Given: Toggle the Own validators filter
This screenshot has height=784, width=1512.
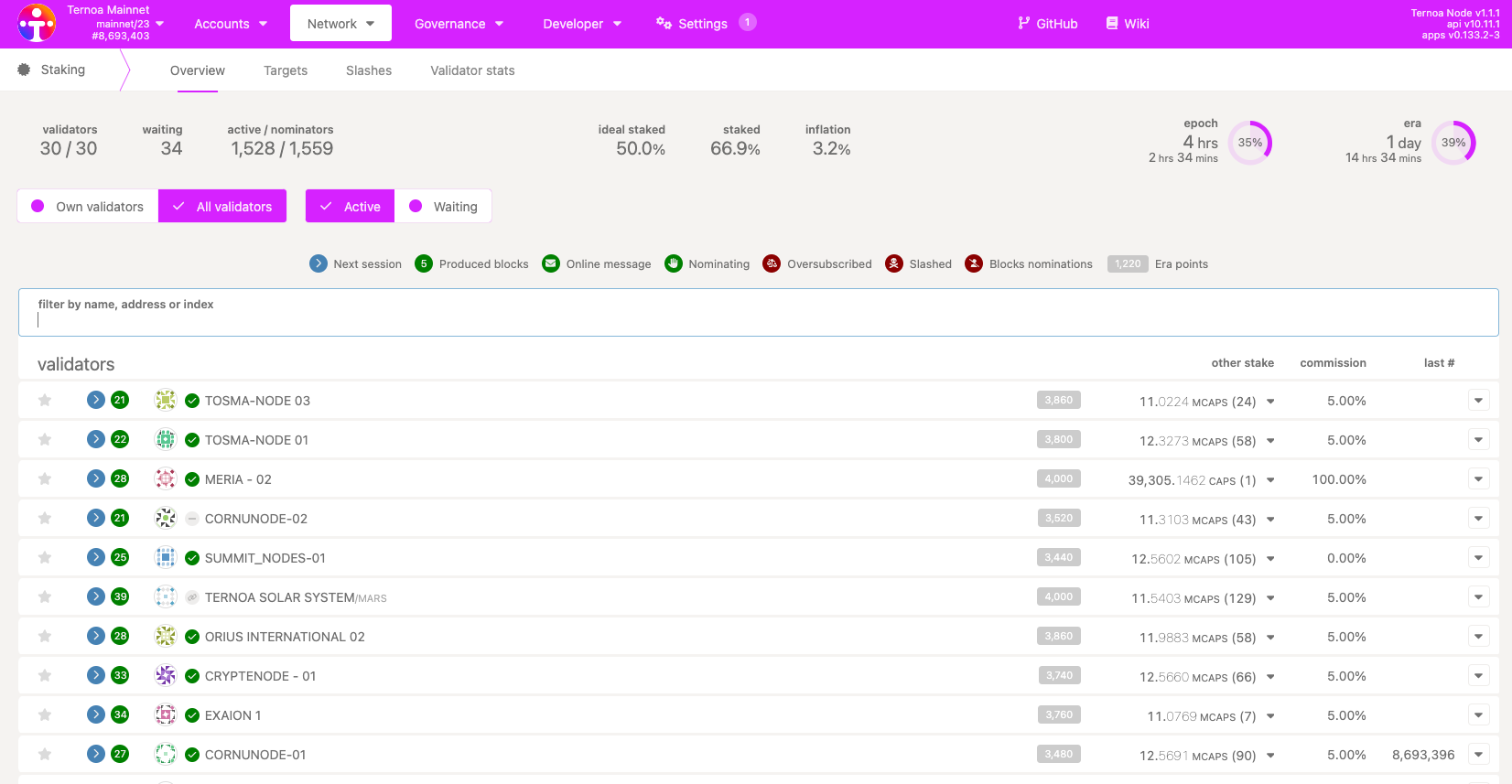Looking at the screenshot, I should coord(88,207).
